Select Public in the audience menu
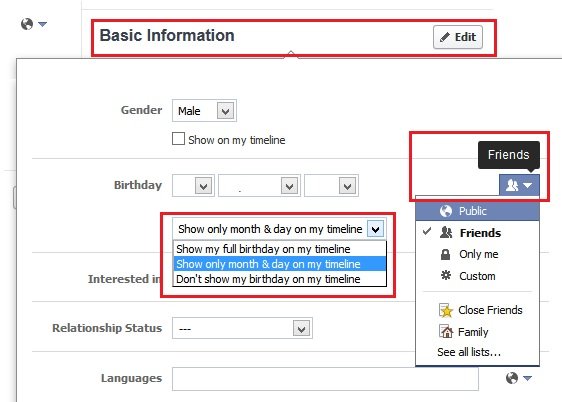The height and width of the screenshot is (402, 562). (x=477, y=211)
